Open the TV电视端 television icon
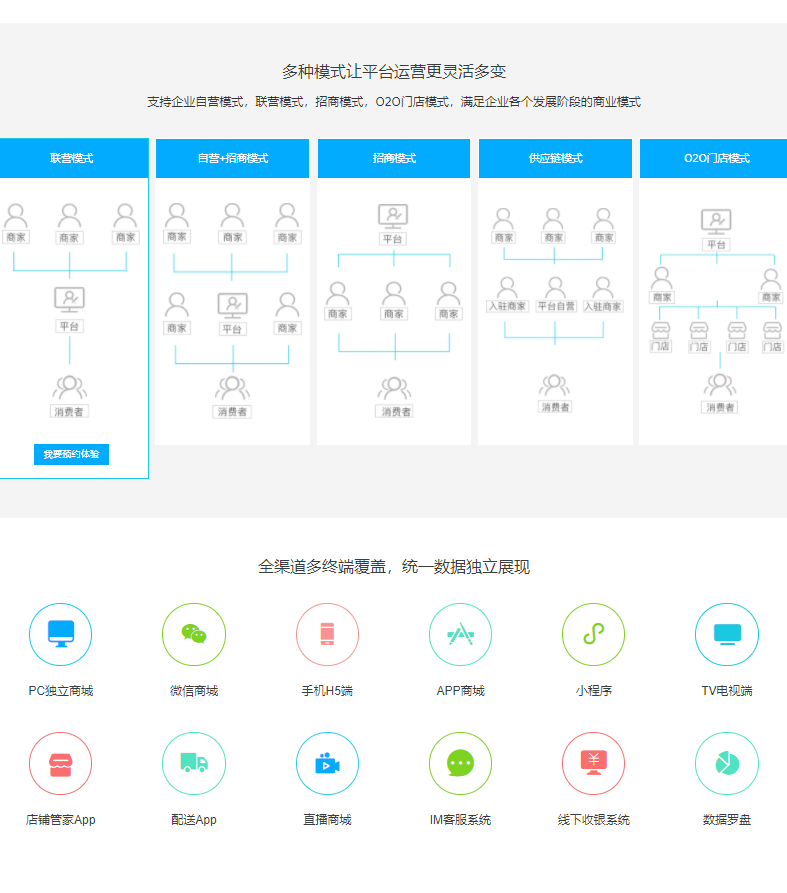Image resolution: width=787 pixels, height=893 pixels. coord(727,634)
